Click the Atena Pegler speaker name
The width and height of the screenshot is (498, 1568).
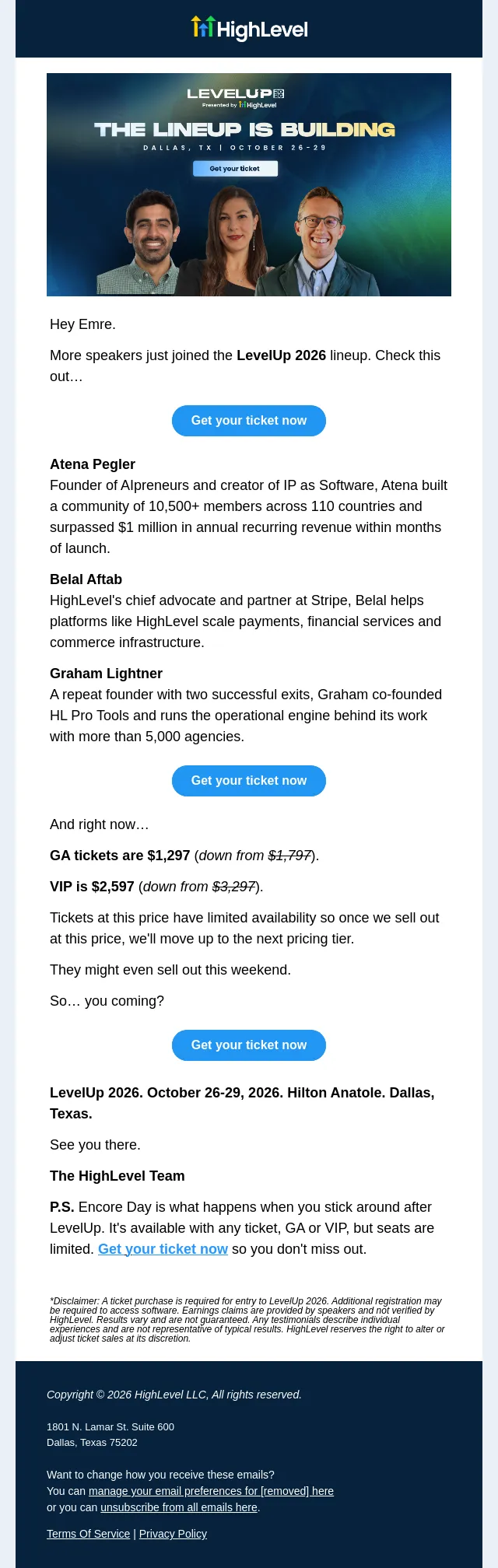(x=93, y=464)
